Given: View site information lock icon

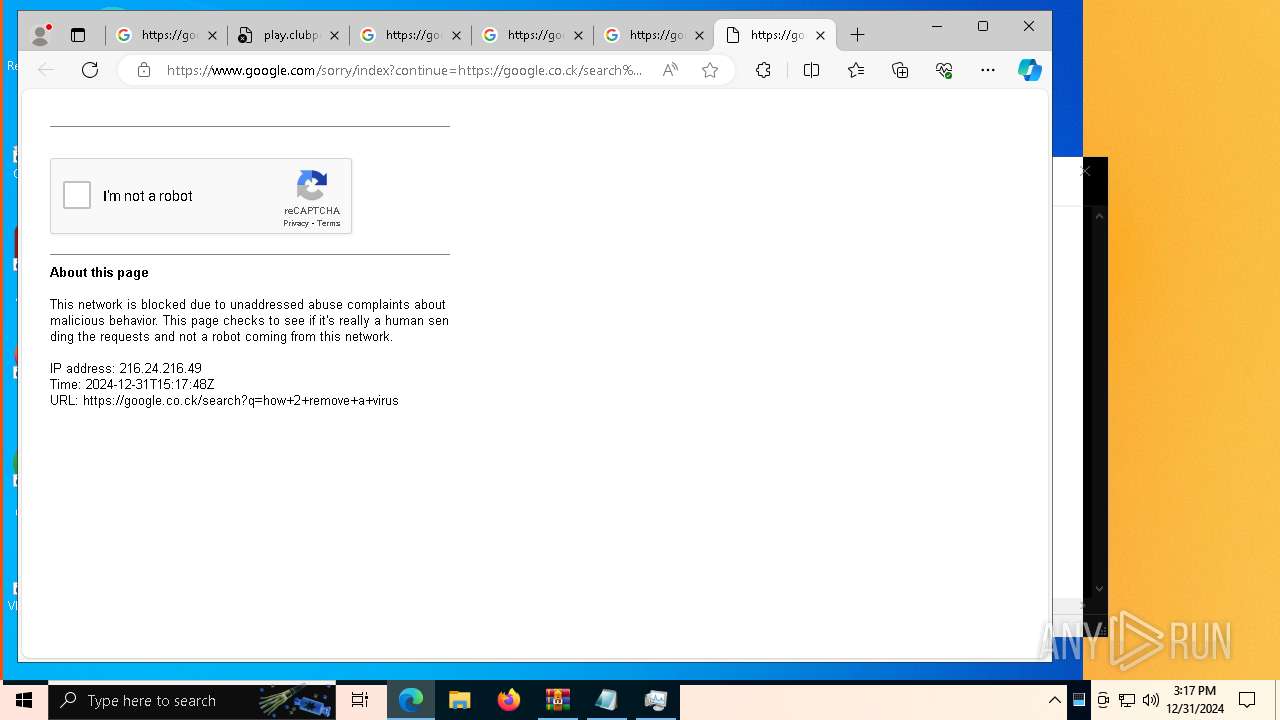Looking at the screenshot, I should pyautogui.click(x=144, y=70).
